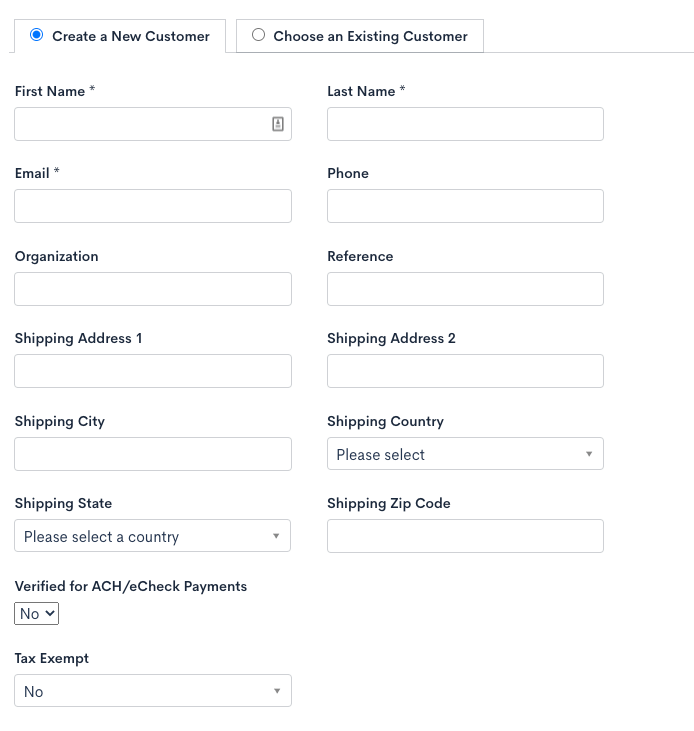Viewport: 694px width, 731px height.
Task: Expand the Tax Exempt dropdown
Action: (152, 691)
